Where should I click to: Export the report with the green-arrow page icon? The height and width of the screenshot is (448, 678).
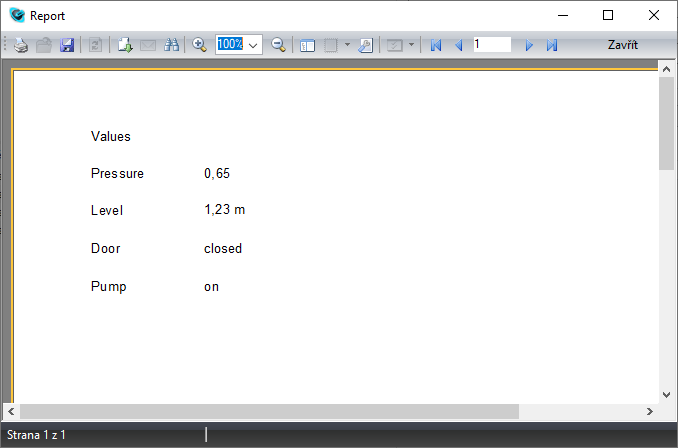point(125,45)
